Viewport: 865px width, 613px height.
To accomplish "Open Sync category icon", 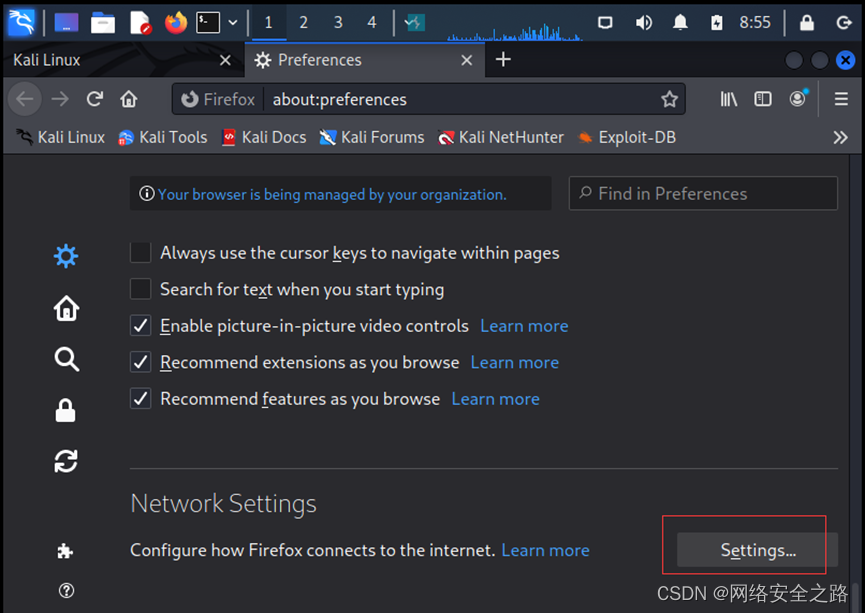I will (x=66, y=461).
